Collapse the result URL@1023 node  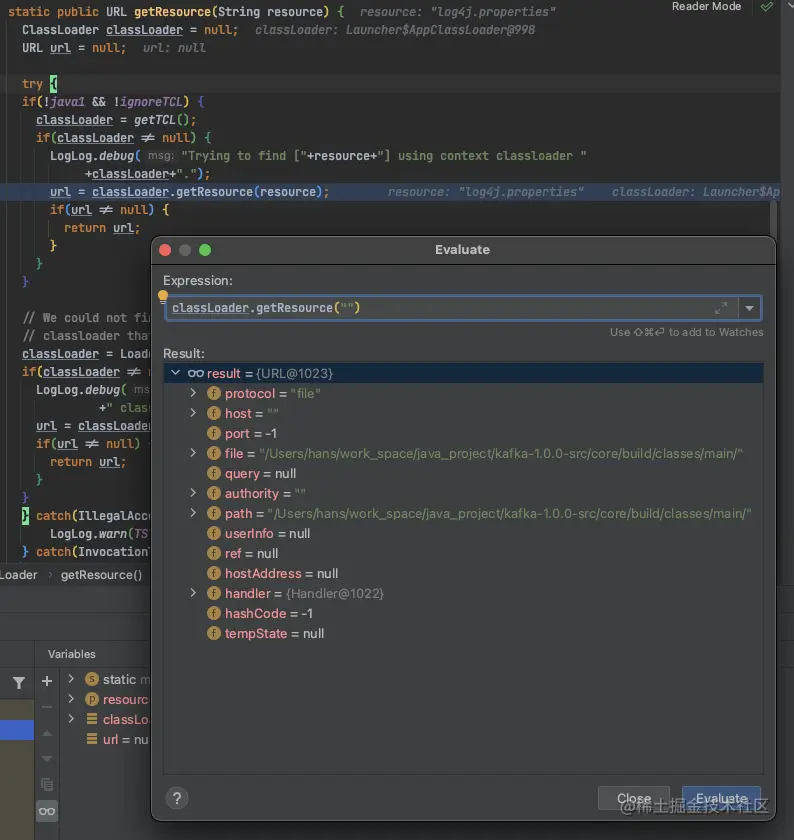[x=175, y=373]
